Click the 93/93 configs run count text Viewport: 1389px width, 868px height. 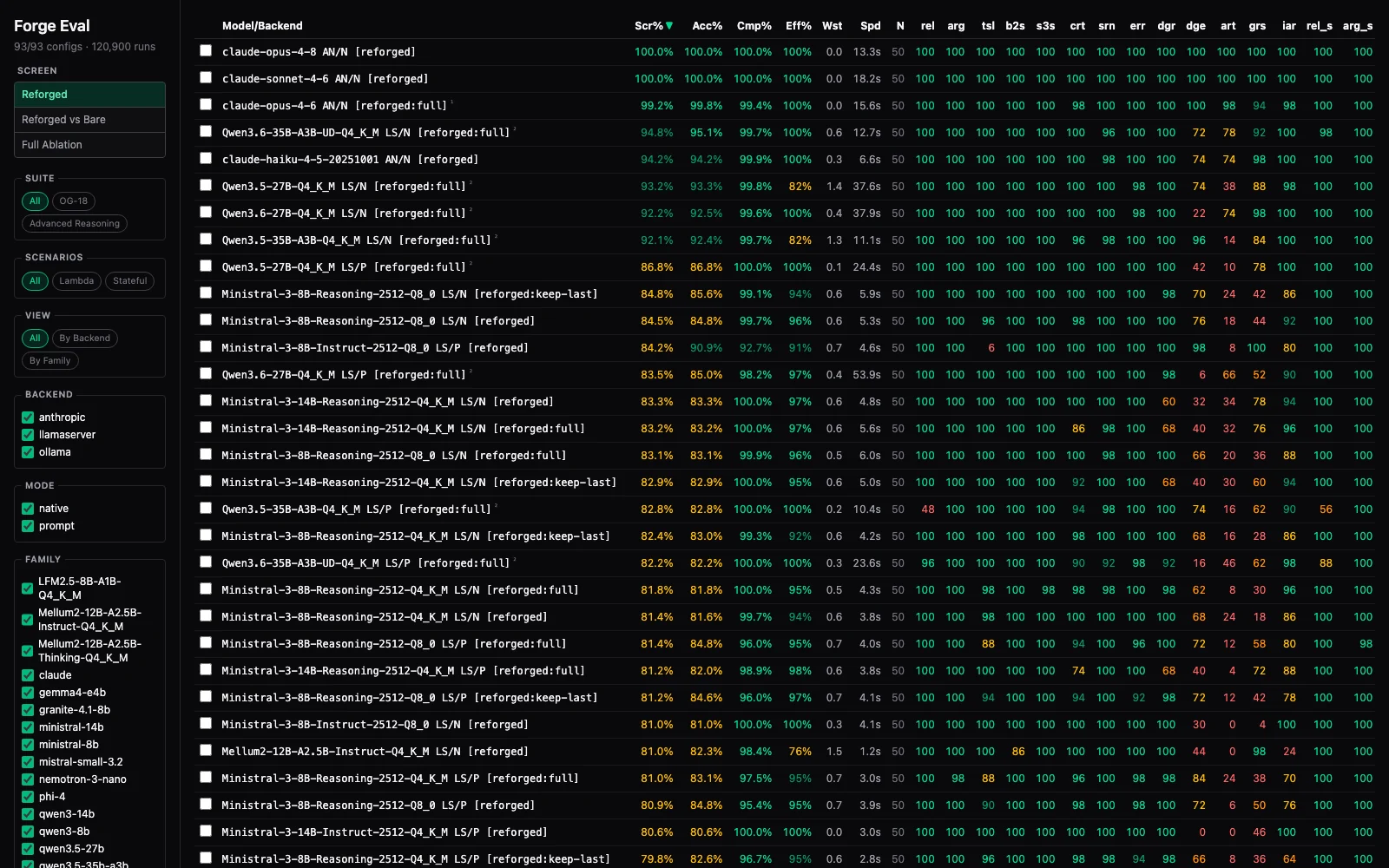(85, 47)
